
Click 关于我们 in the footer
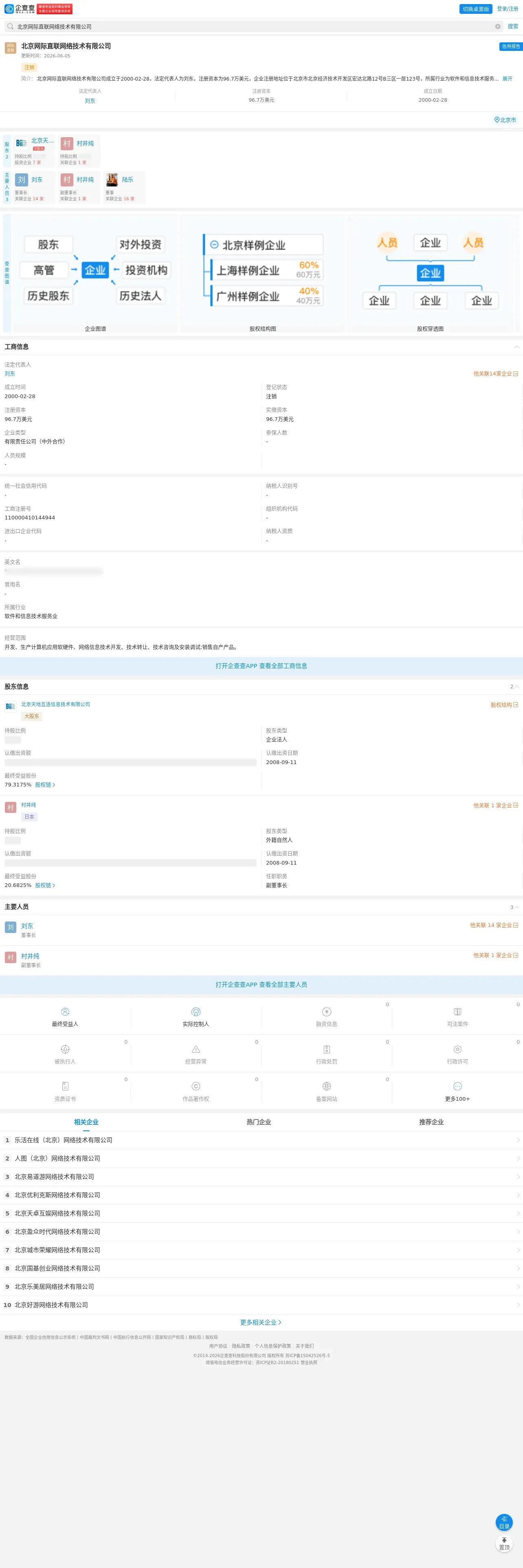304,1346
